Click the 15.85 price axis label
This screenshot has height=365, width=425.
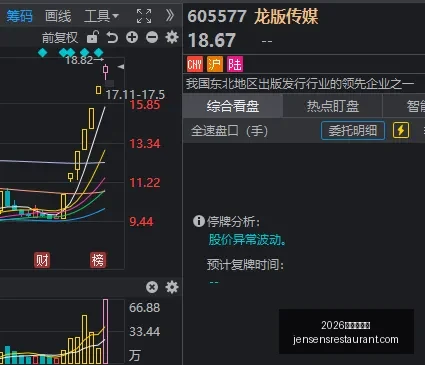(x=145, y=105)
